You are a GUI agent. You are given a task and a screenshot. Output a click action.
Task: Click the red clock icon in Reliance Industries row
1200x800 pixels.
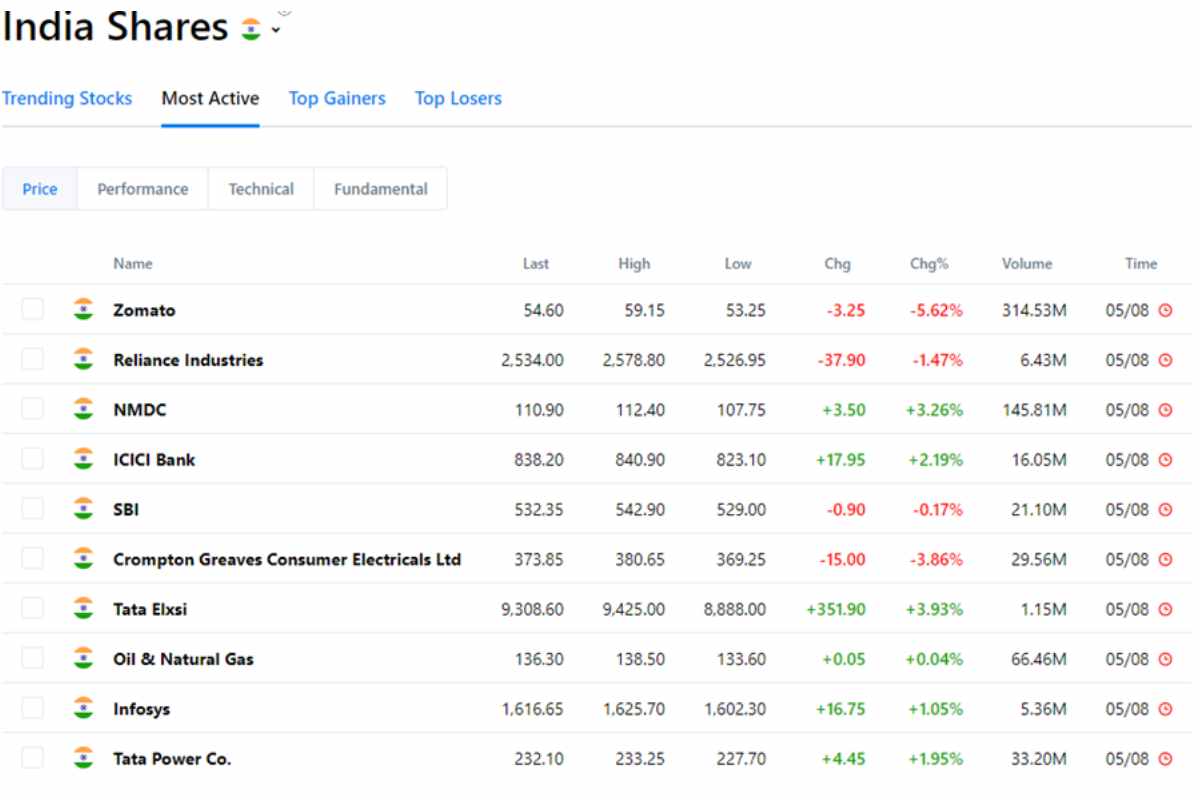pyautogui.click(x=1165, y=360)
